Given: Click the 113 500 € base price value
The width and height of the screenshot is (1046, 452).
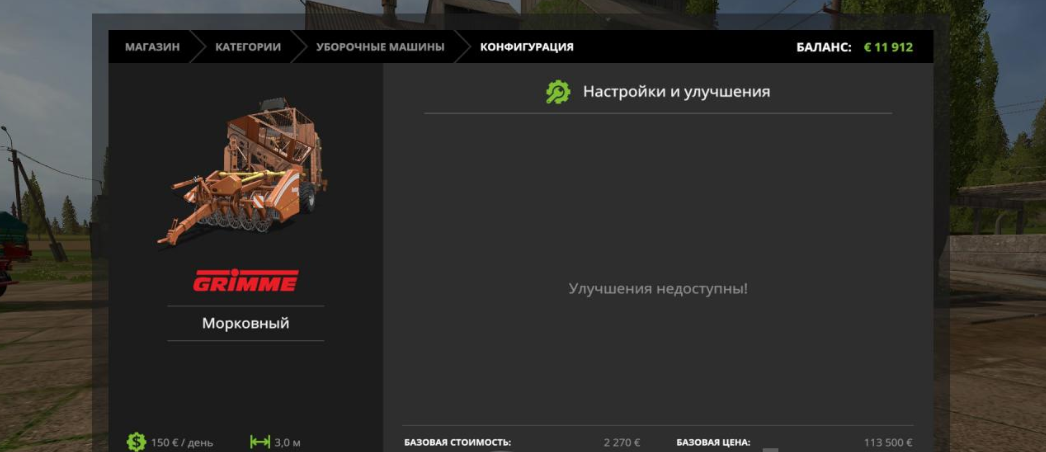Looking at the screenshot, I should (887, 442).
